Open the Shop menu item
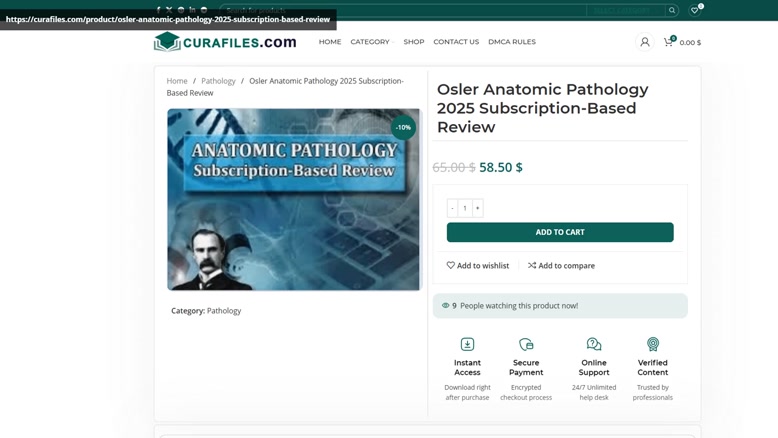 coord(414,42)
